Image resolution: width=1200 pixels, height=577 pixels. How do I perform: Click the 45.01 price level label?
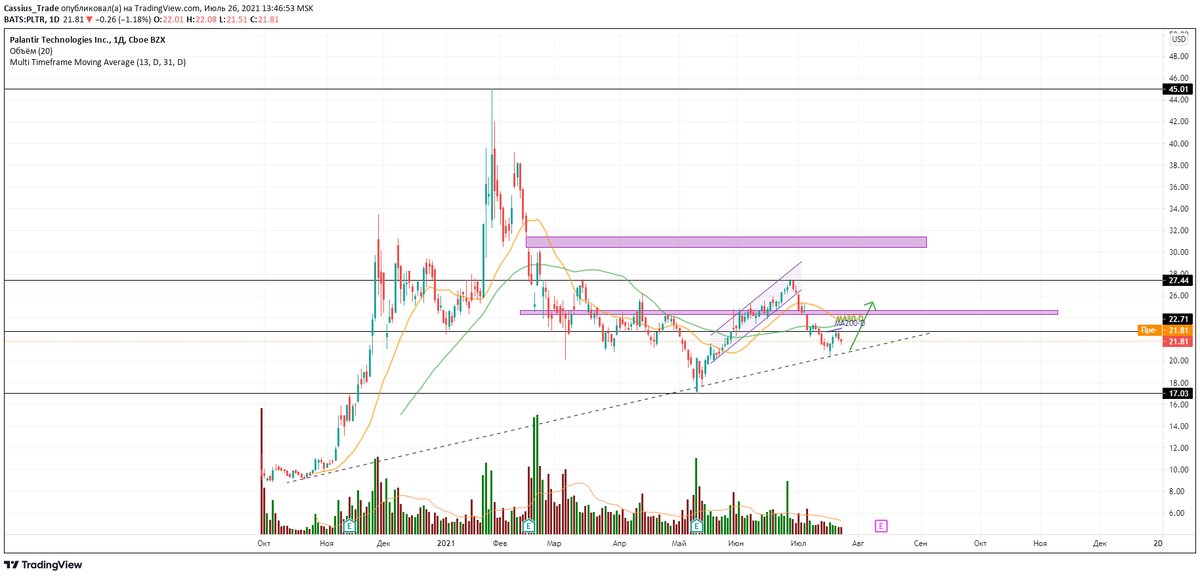[1177, 89]
